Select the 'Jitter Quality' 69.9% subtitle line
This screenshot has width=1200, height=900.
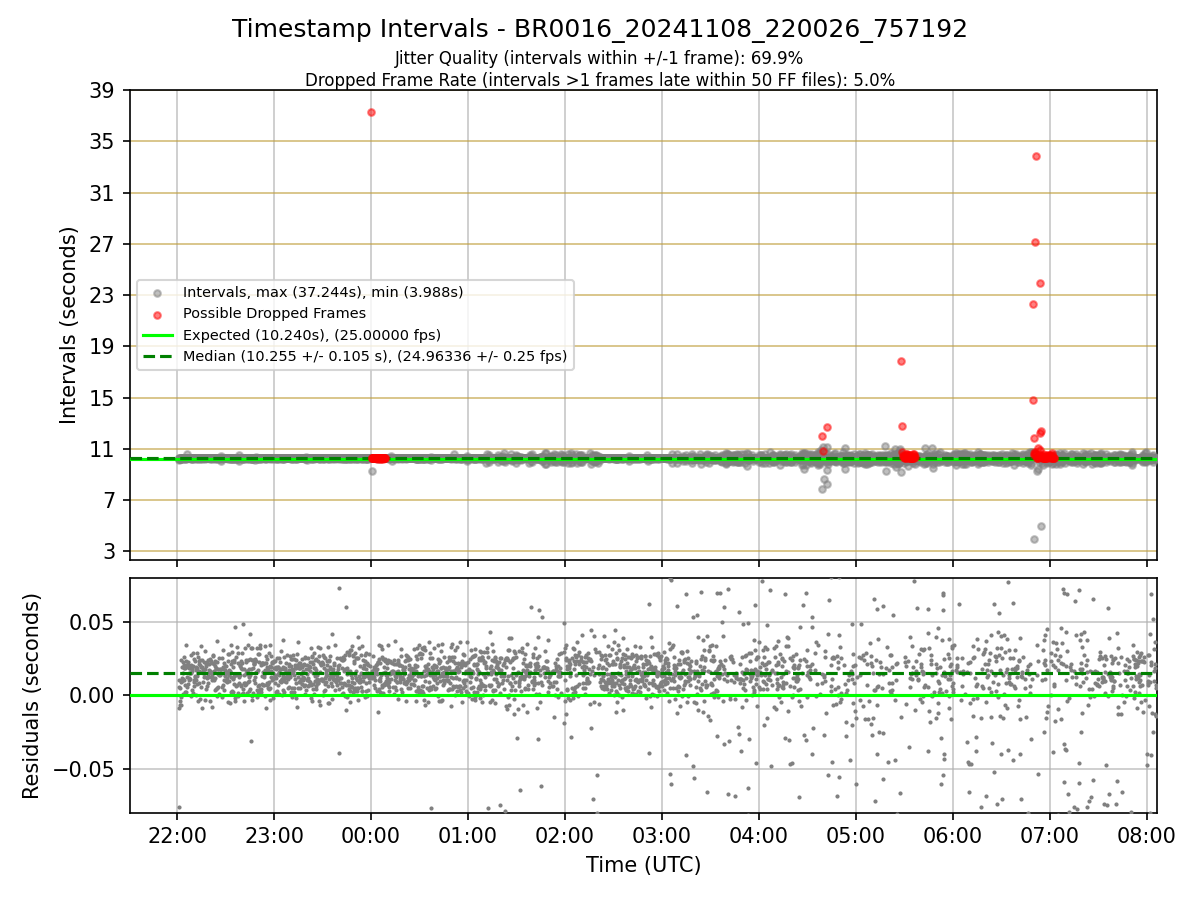tap(599, 58)
